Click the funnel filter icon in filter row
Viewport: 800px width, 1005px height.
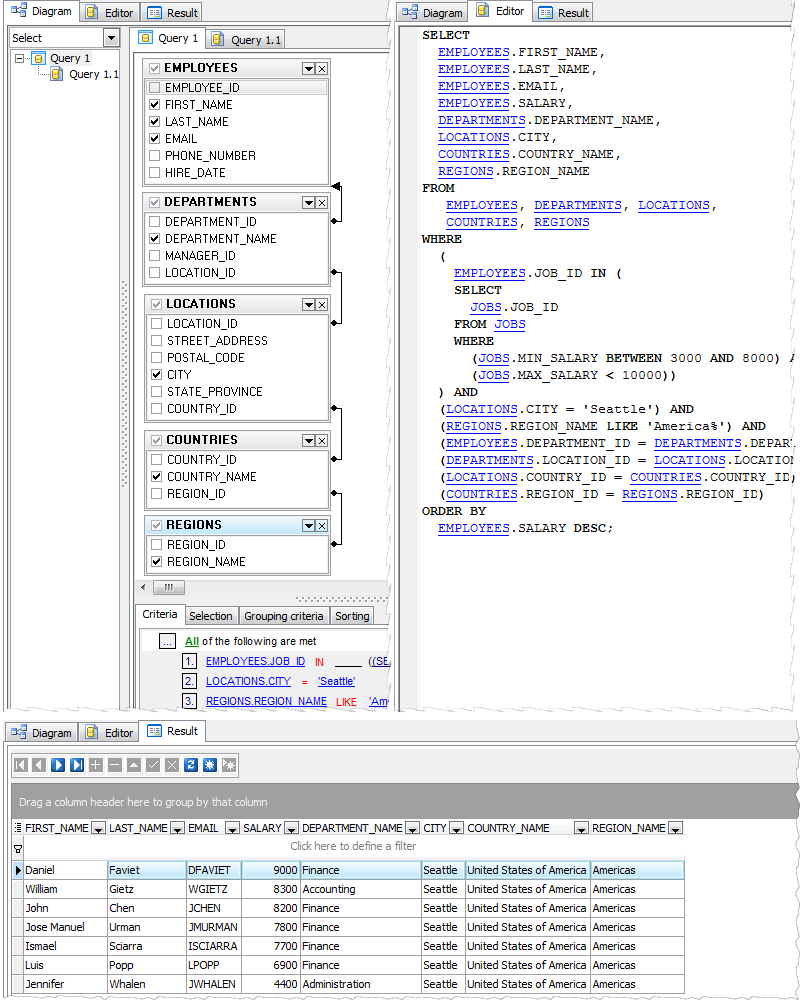(18, 848)
